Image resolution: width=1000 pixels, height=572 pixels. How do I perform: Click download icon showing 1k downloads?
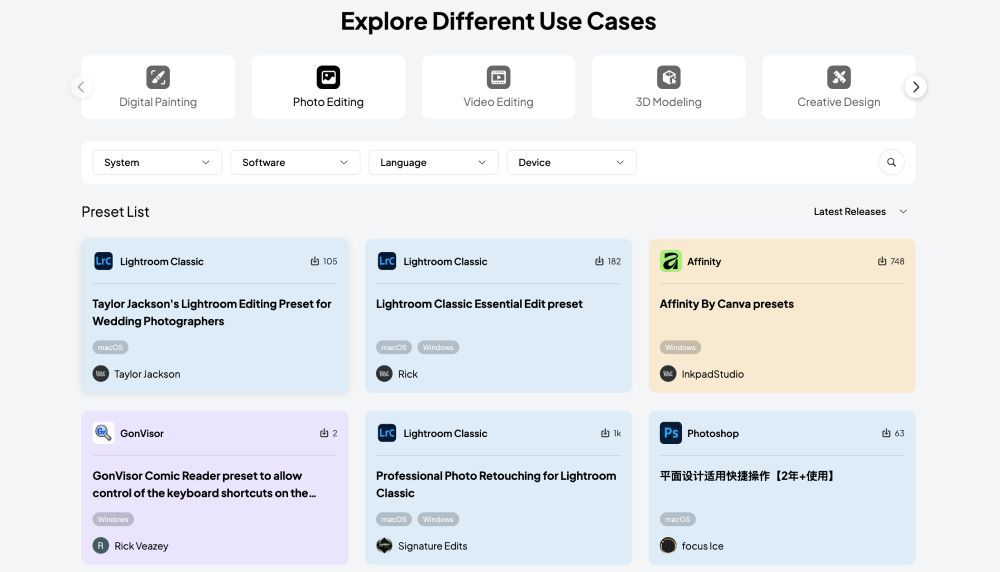(605, 434)
